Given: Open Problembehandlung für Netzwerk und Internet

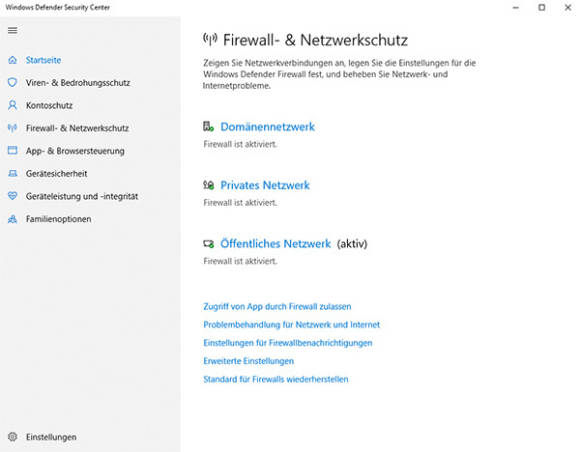Looking at the screenshot, I should pyautogui.click(x=291, y=325).
